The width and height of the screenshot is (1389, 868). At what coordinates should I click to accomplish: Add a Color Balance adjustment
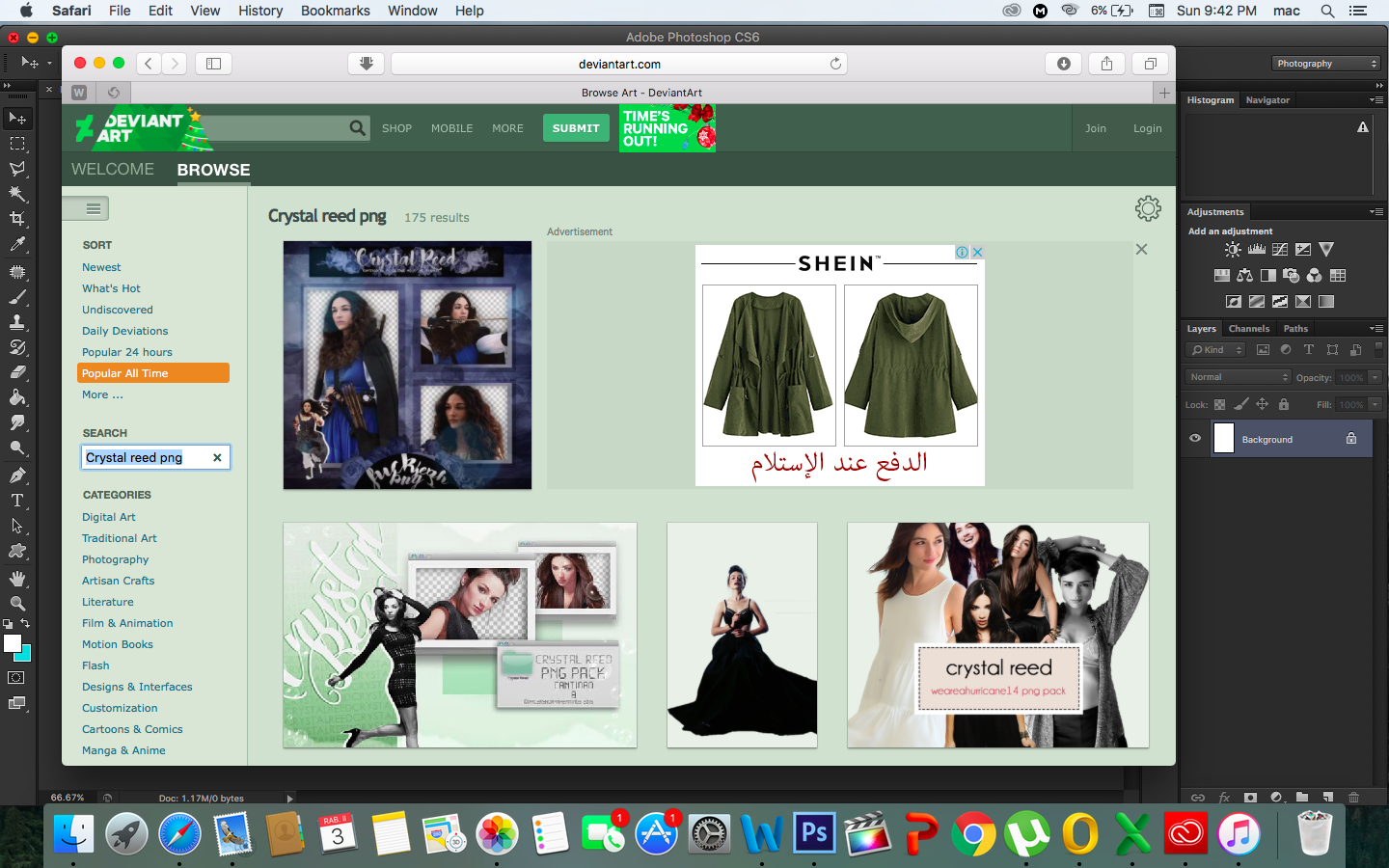pos(1244,276)
